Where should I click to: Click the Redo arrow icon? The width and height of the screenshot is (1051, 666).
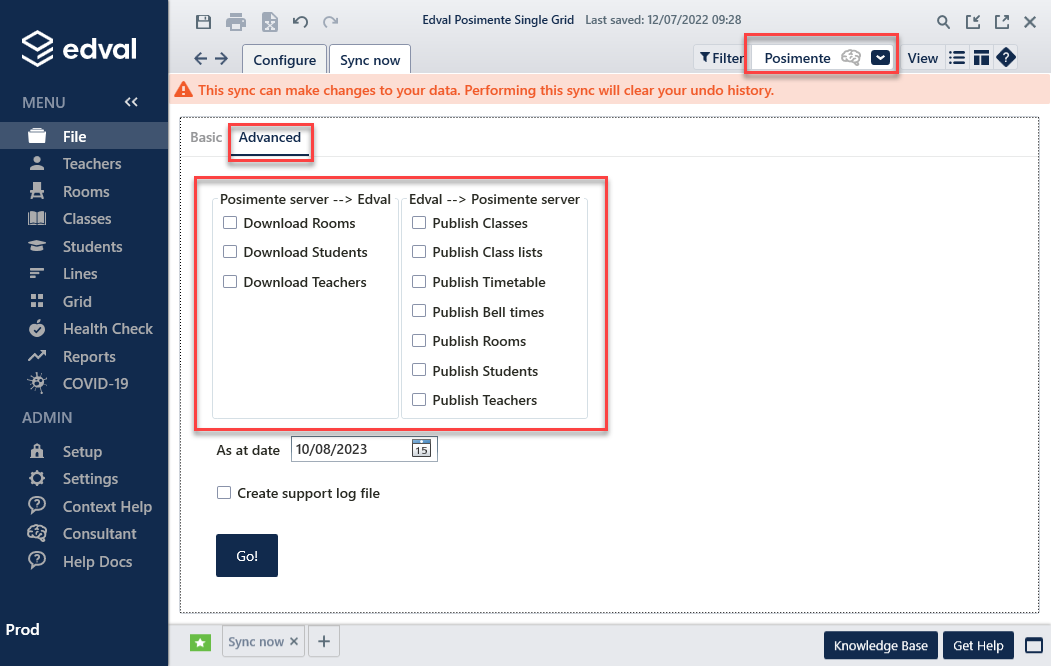330,21
